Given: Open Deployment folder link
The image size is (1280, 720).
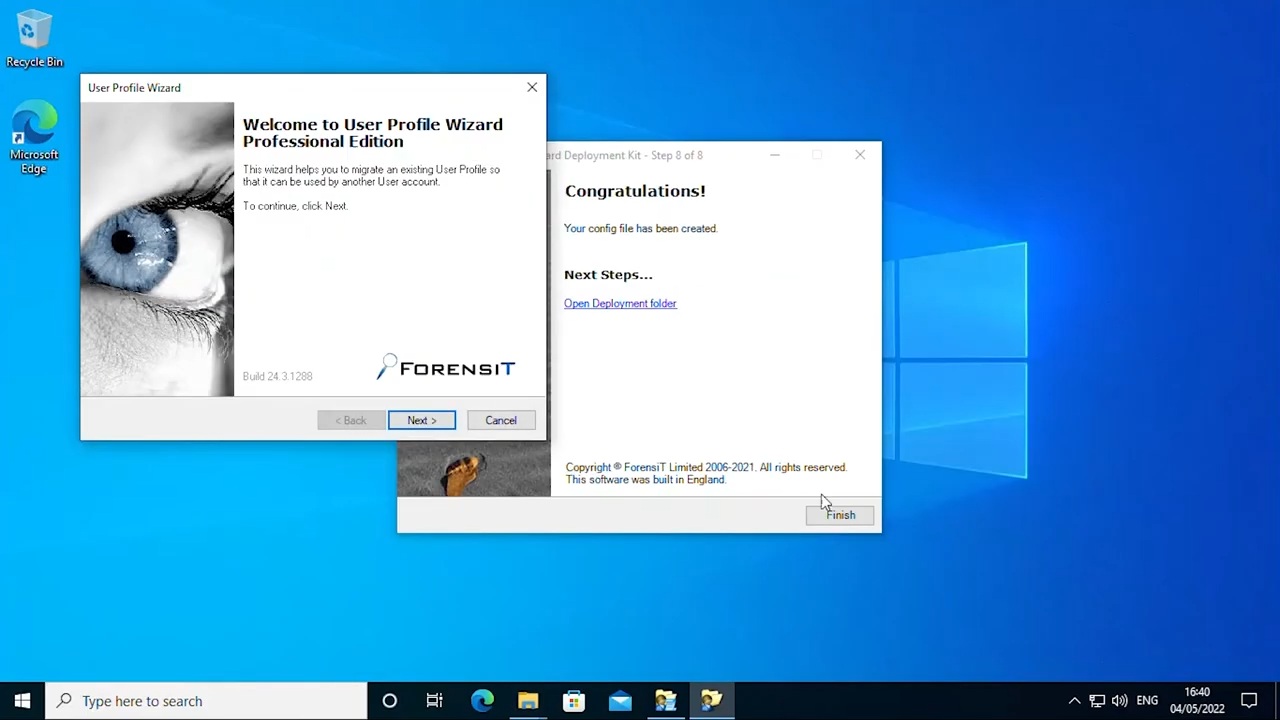Looking at the screenshot, I should point(620,303).
